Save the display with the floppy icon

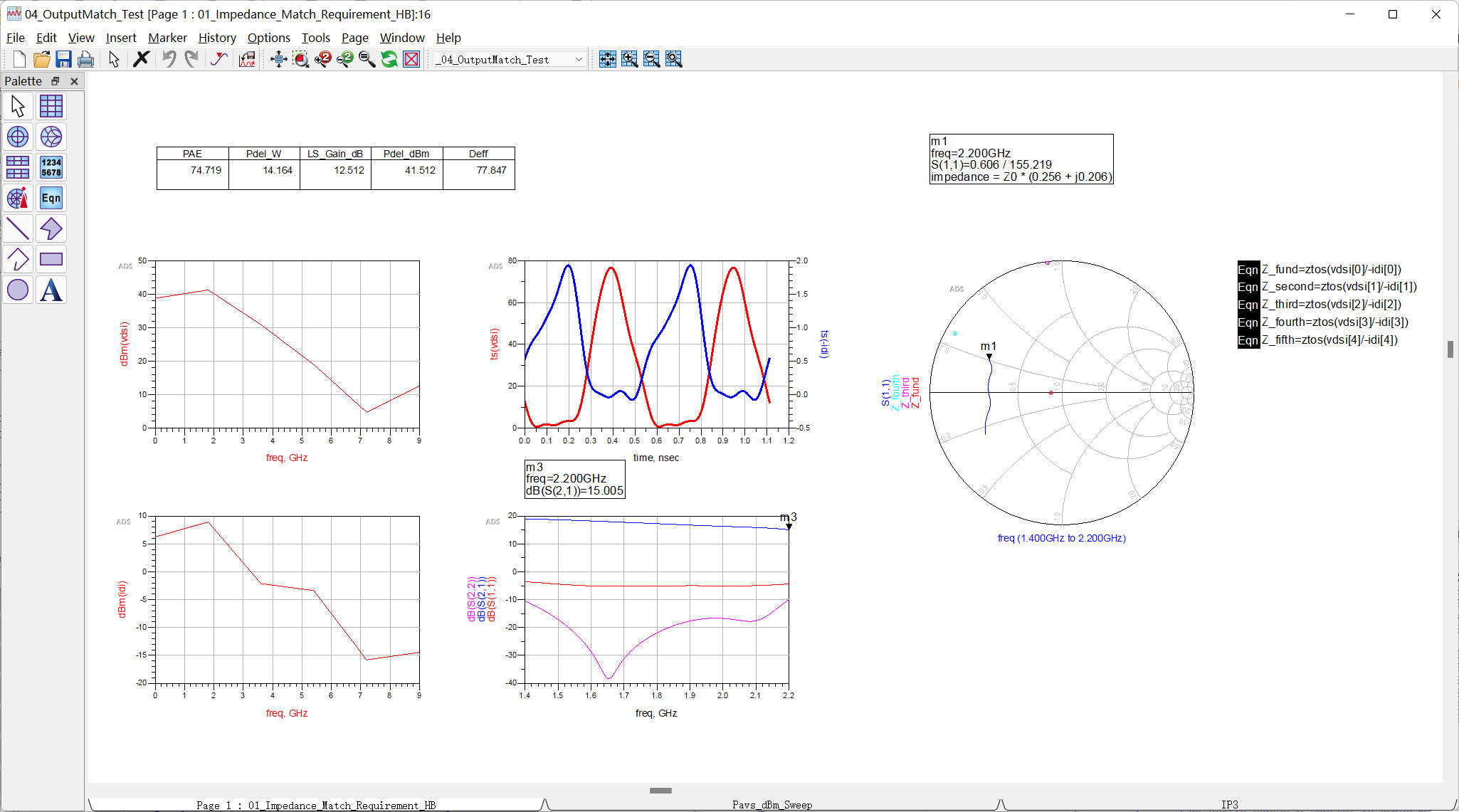(63, 59)
